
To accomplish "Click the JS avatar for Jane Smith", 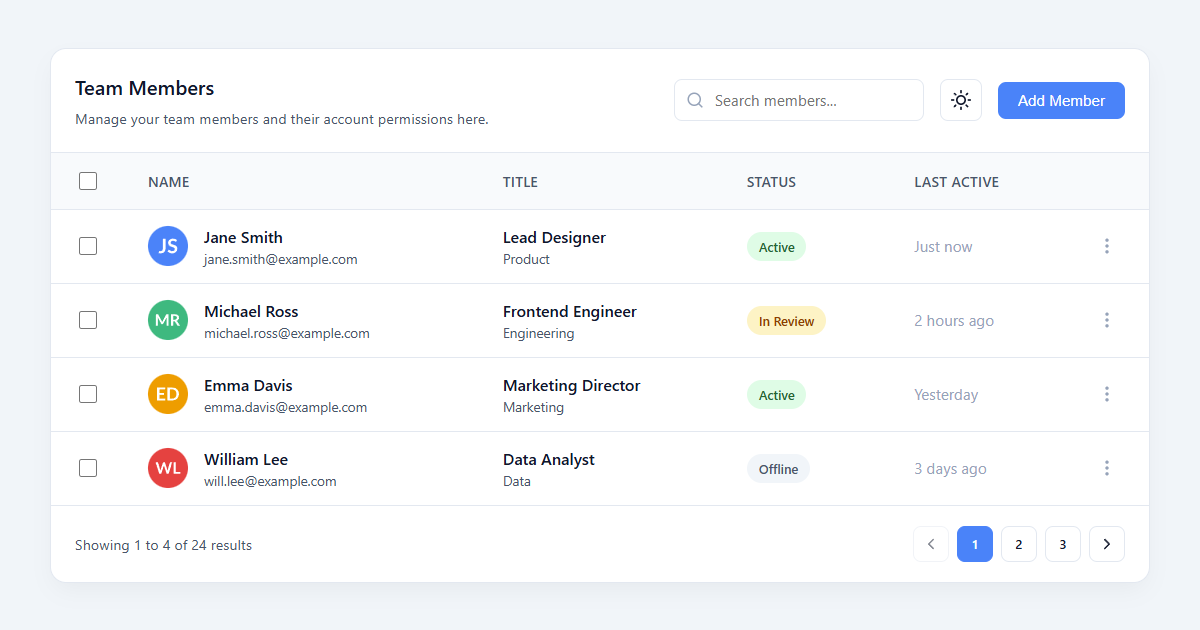I will 168,246.
